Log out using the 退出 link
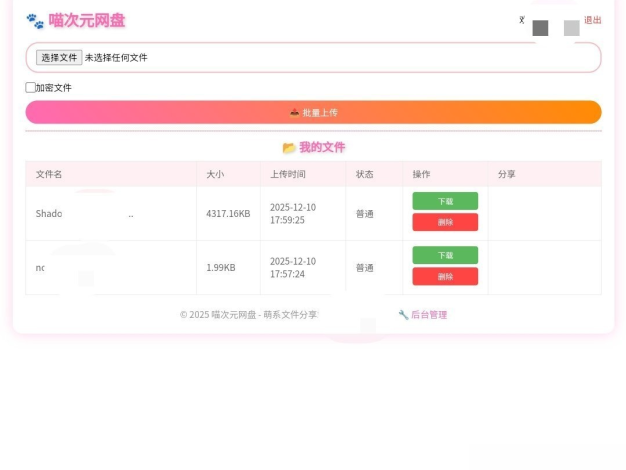This screenshot has width=626, height=470. pos(592,20)
